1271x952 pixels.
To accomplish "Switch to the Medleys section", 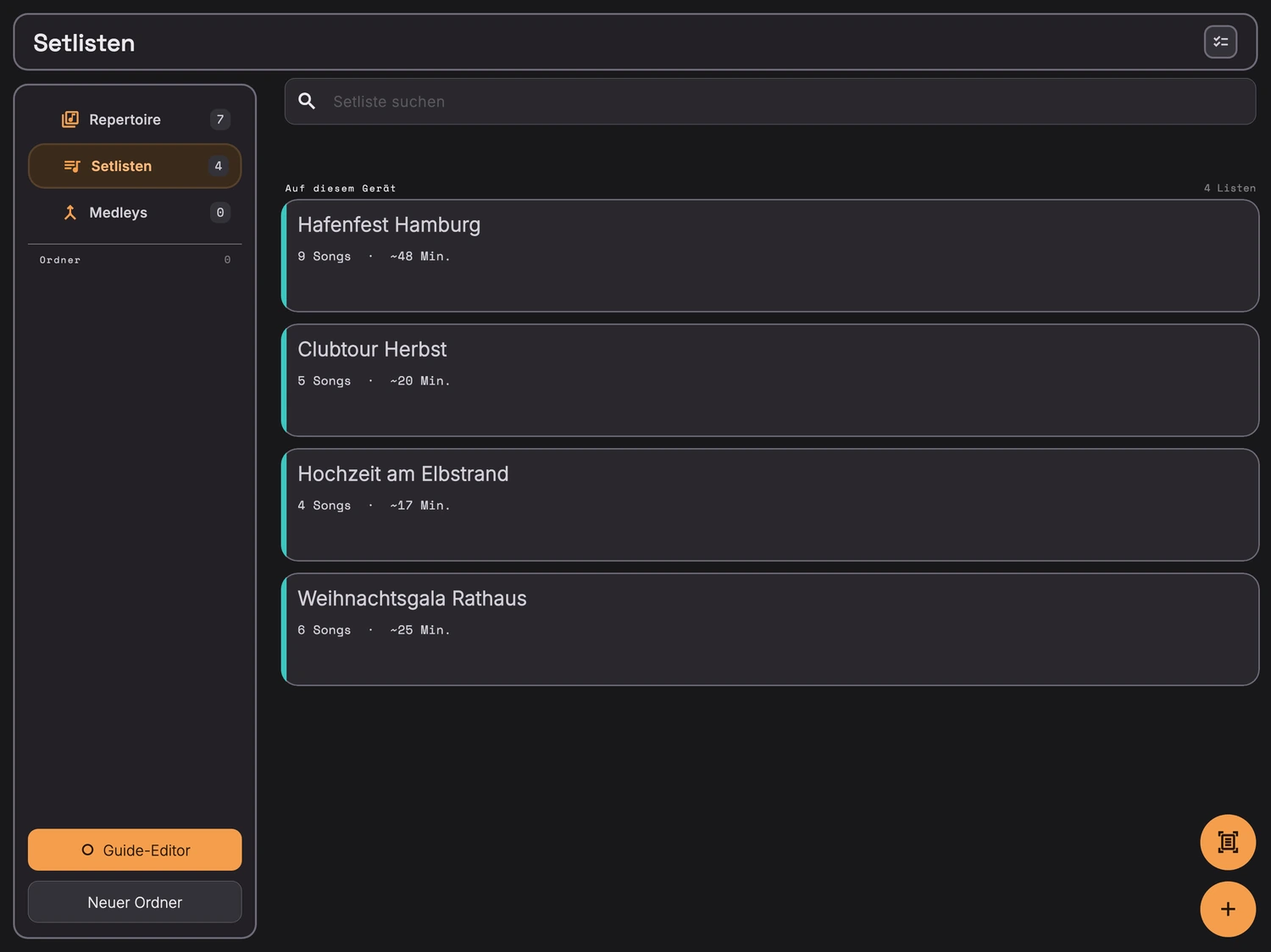I will click(x=135, y=213).
